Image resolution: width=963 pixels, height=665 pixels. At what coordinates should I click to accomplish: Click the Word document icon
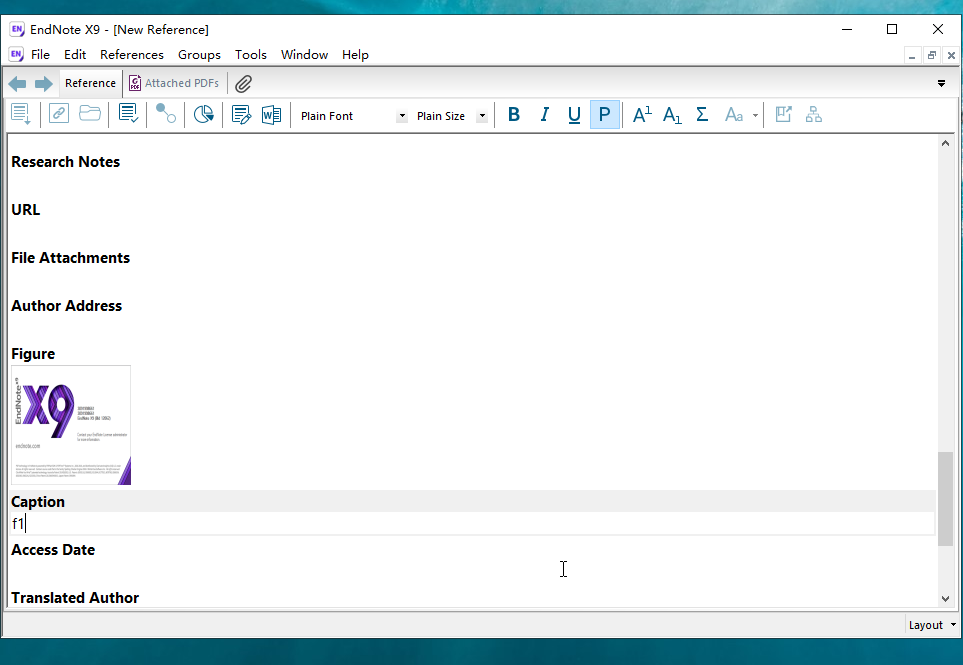point(271,115)
